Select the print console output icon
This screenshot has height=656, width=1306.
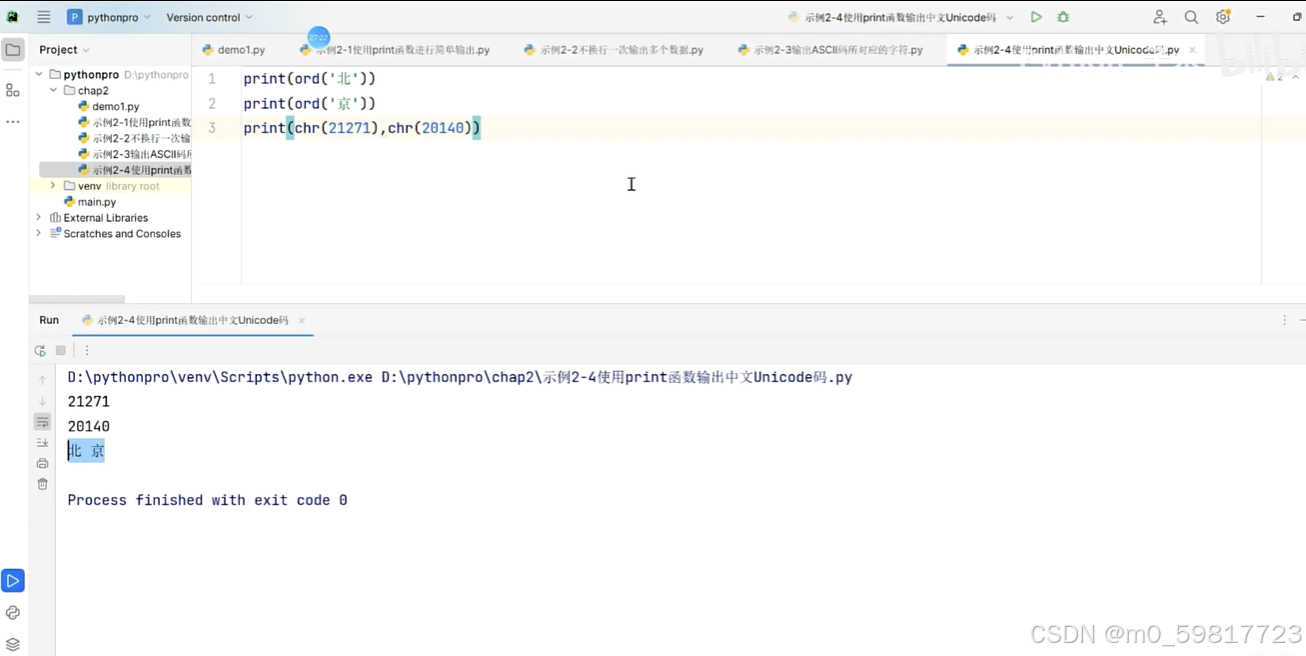pos(41,462)
